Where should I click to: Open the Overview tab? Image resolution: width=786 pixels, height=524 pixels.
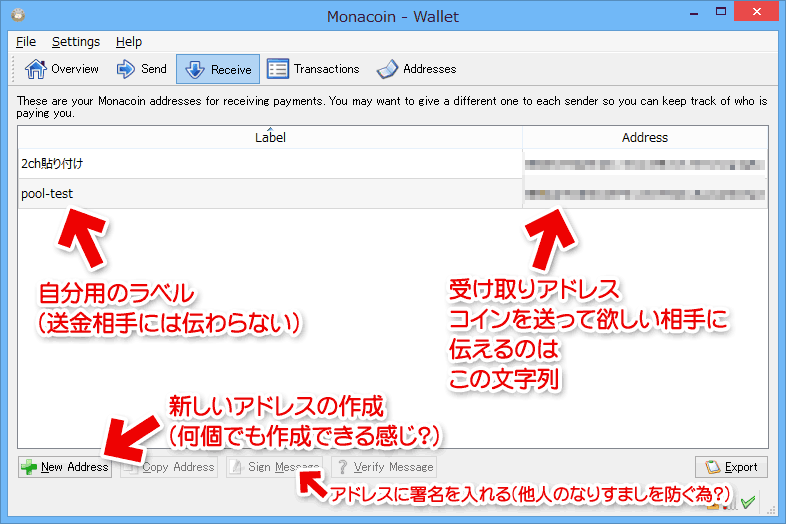[62, 69]
